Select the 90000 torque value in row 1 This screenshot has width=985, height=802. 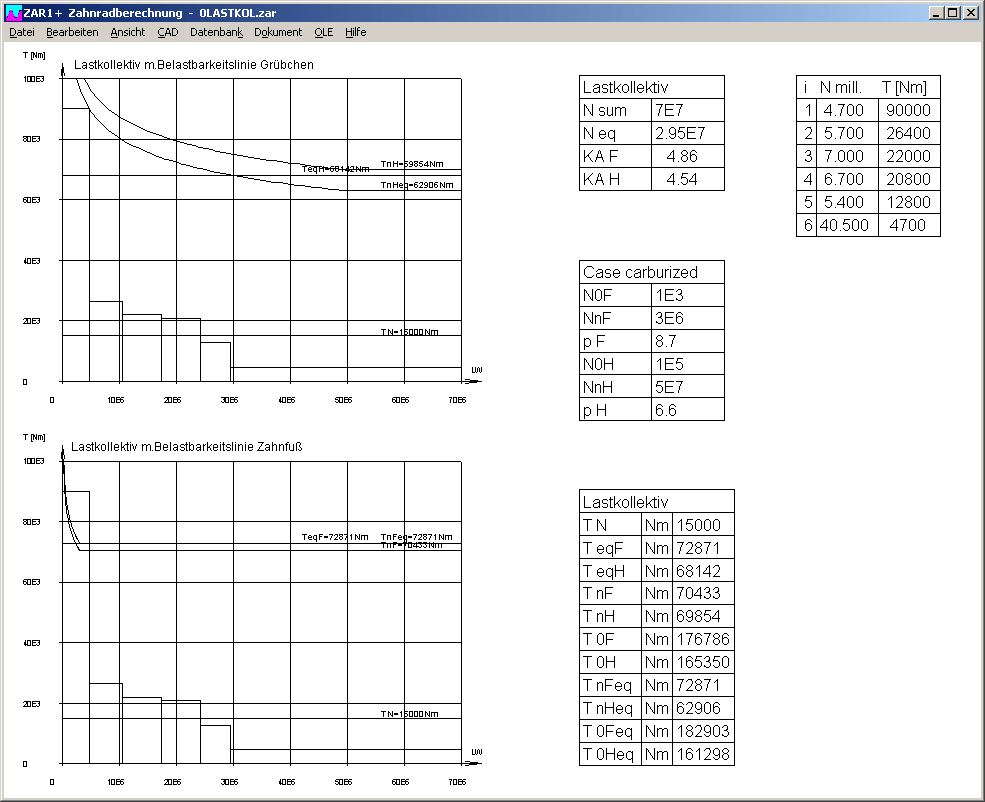click(909, 110)
